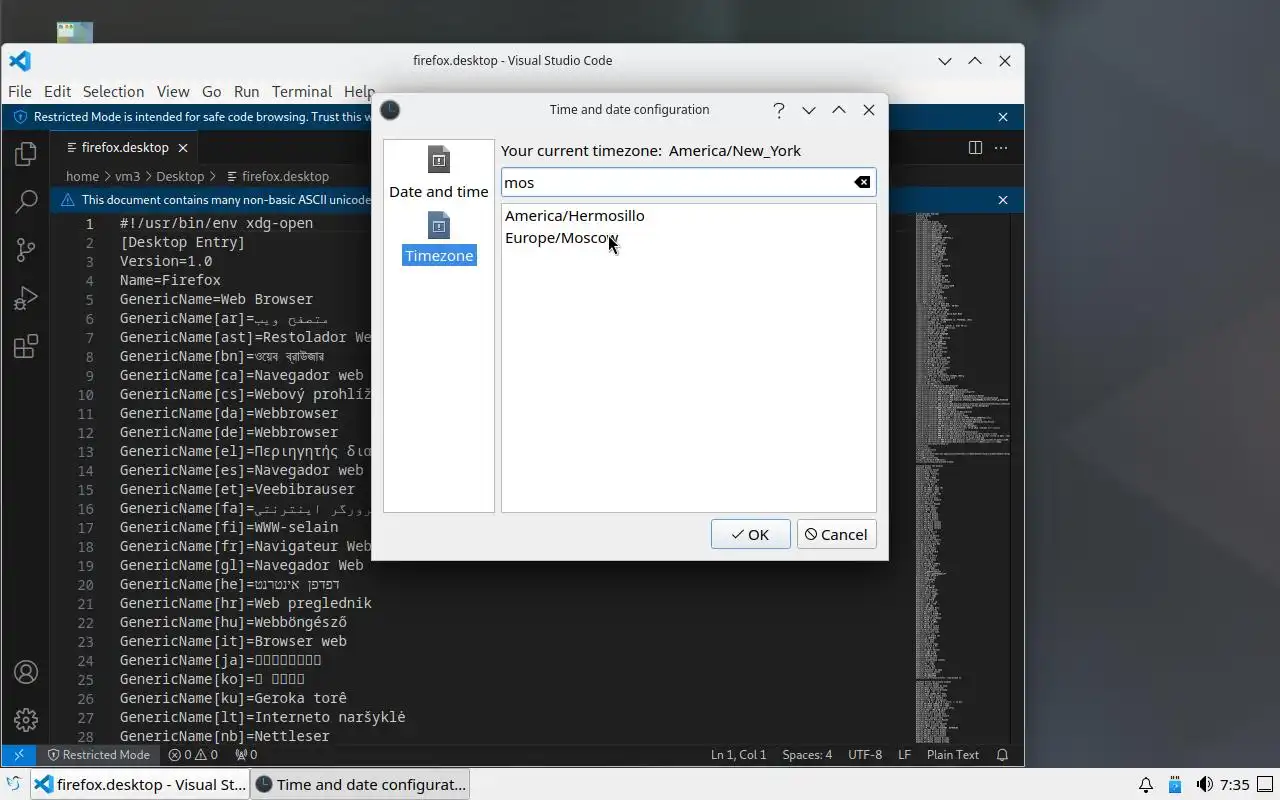Click the firefox.desktop breadcrumb segment
The image size is (1280, 800).
click(x=285, y=176)
